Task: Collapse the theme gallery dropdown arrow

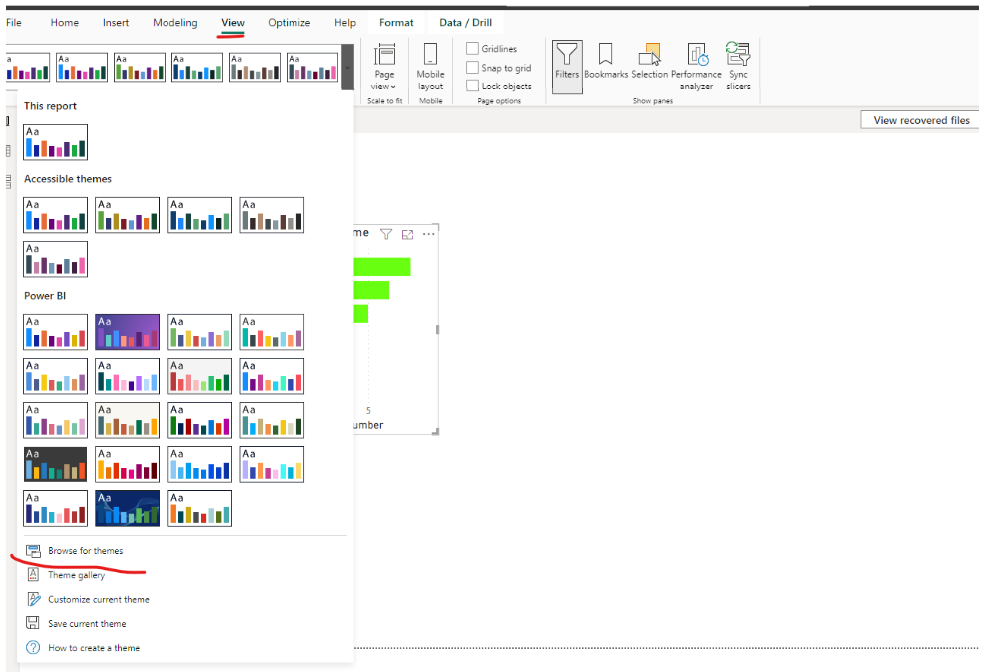Action: coord(348,68)
